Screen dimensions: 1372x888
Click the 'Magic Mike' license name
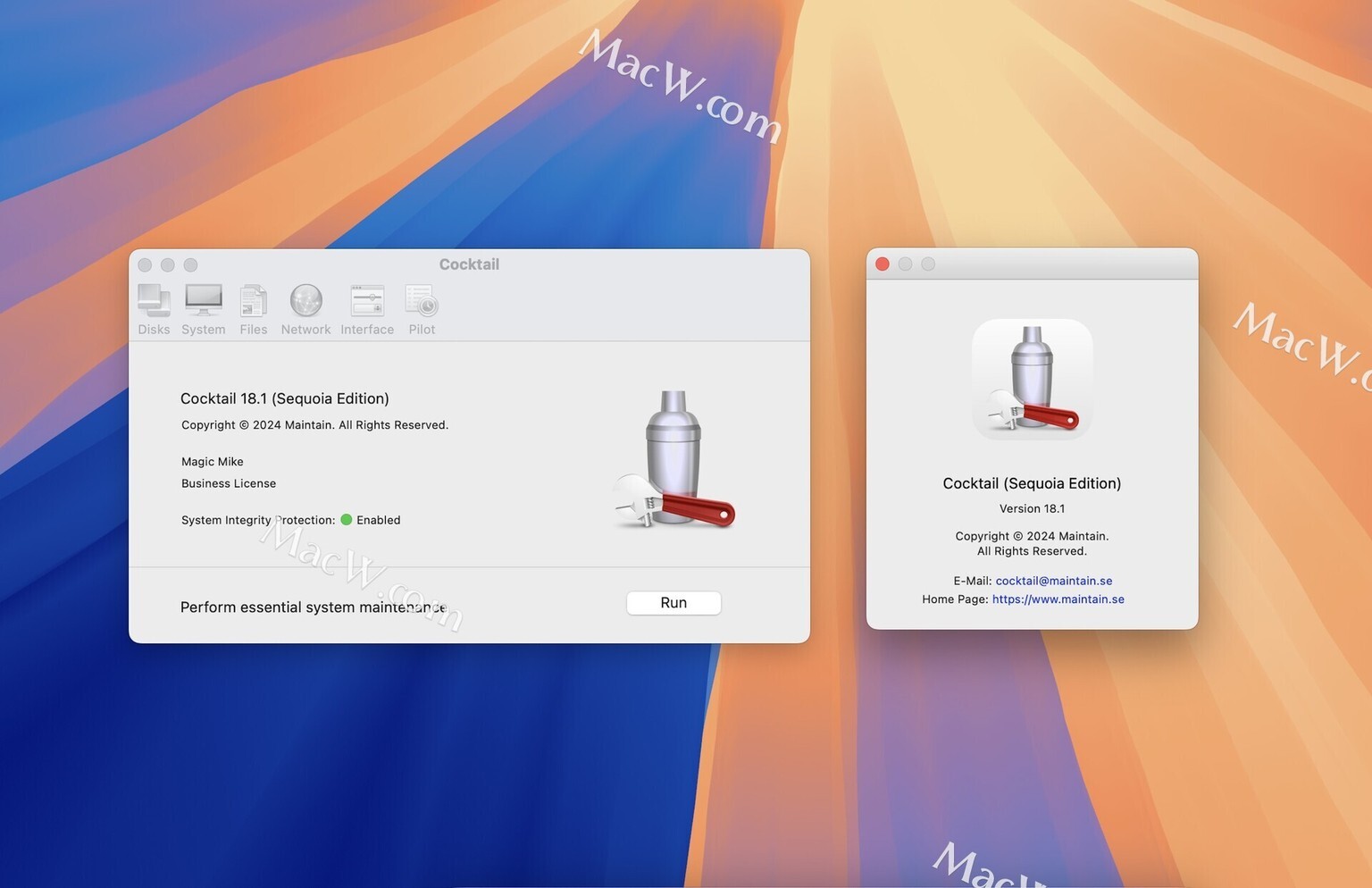pyautogui.click(x=213, y=462)
